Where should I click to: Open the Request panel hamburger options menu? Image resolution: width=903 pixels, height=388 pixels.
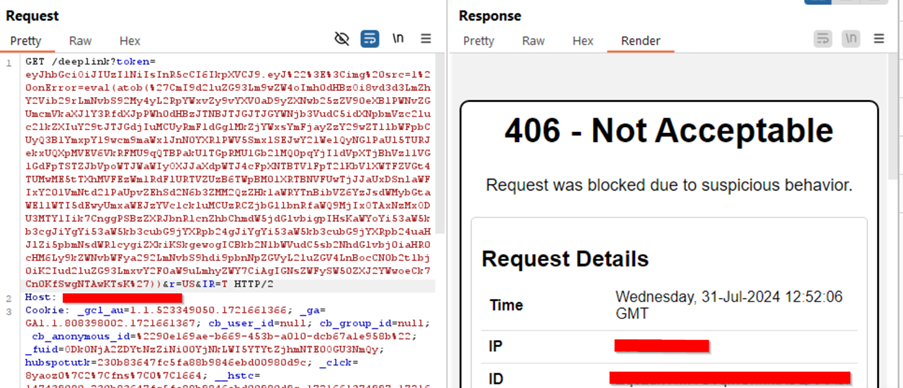tap(426, 39)
